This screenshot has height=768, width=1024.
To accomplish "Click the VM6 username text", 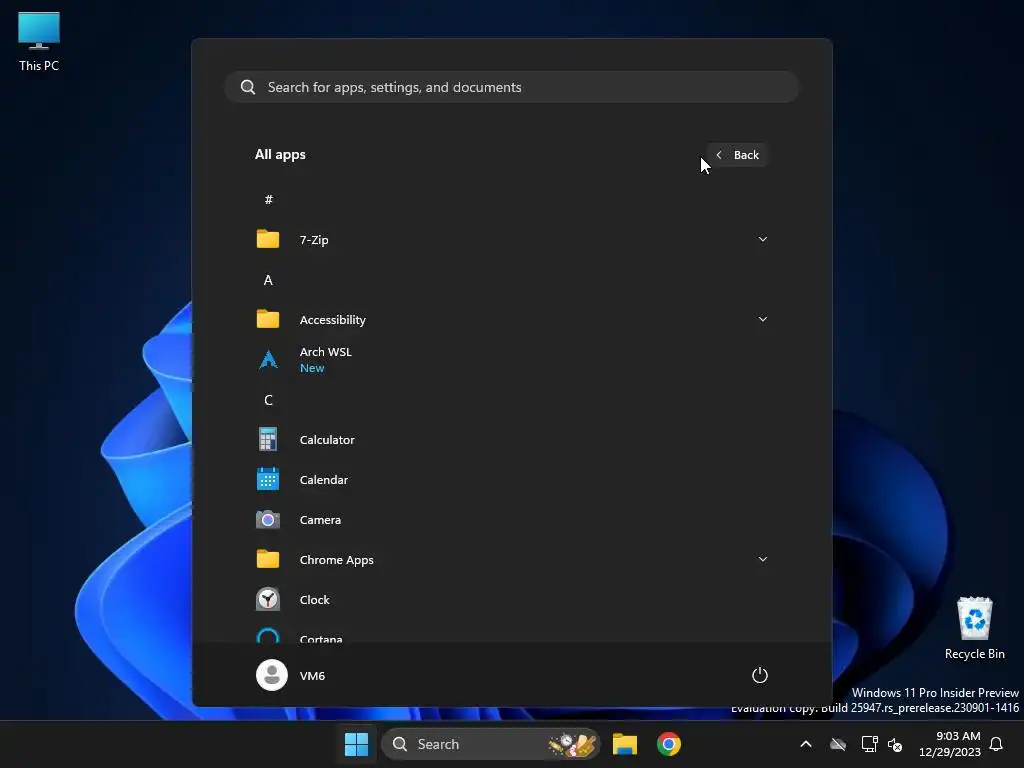I will (x=312, y=676).
